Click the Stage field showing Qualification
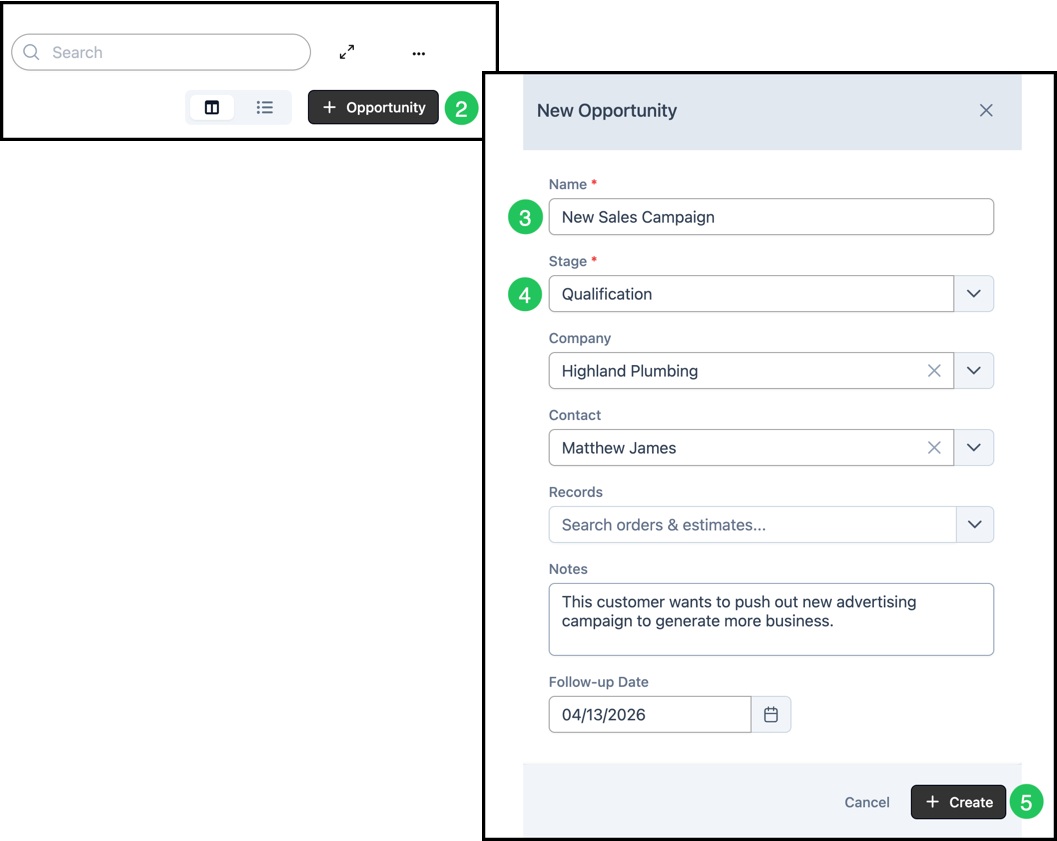 tap(751, 294)
